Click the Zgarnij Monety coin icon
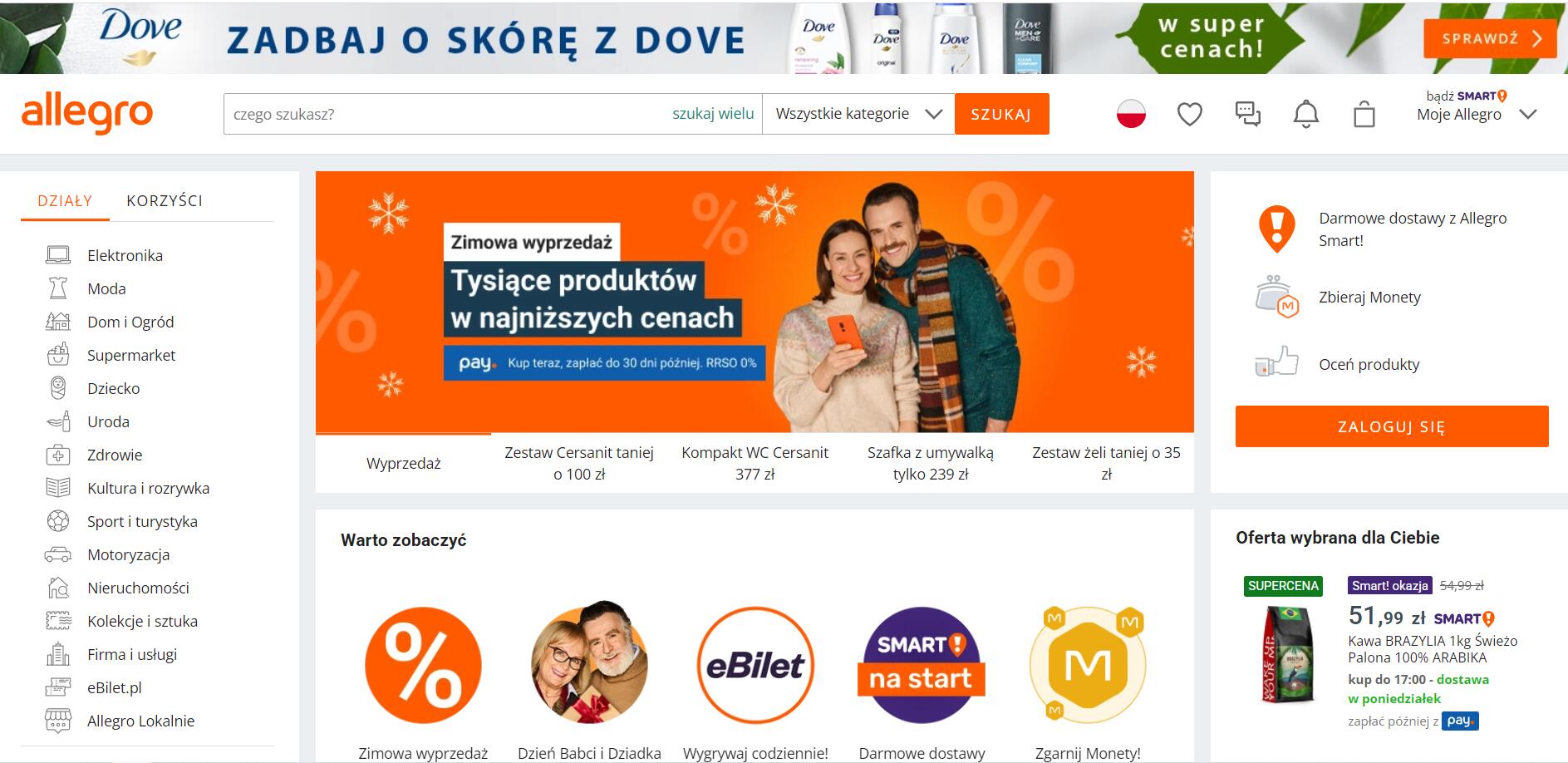Image resolution: width=1568 pixels, height=763 pixels. pyautogui.click(x=1088, y=665)
